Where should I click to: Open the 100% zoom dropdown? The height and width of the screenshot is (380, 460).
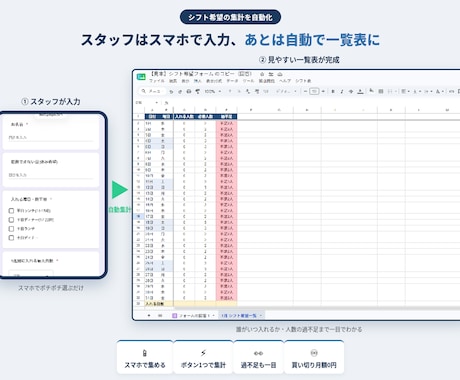[213, 91]
